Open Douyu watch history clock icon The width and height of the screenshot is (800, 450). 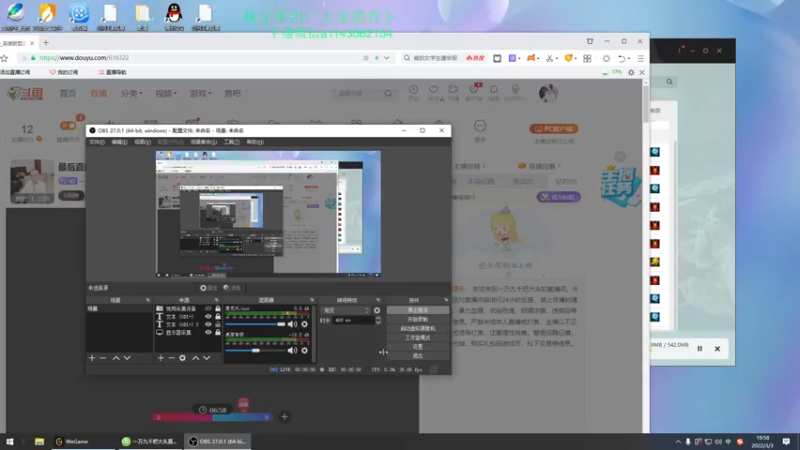[413, 89]
